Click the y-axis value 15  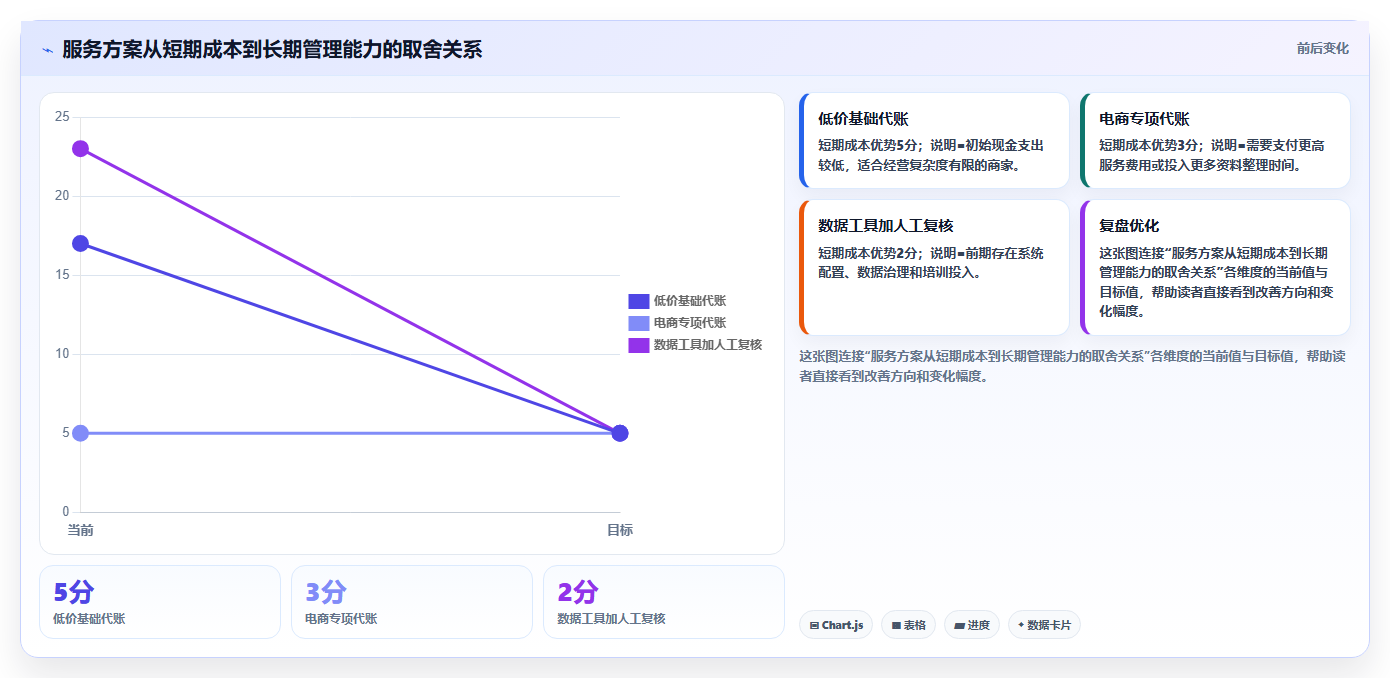[62, 275]
